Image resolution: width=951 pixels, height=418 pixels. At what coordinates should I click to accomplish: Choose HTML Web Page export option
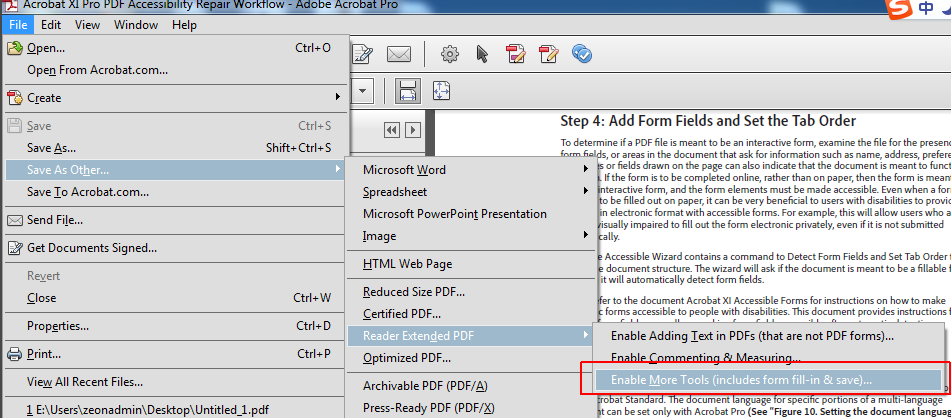click(x=471, y=264)
